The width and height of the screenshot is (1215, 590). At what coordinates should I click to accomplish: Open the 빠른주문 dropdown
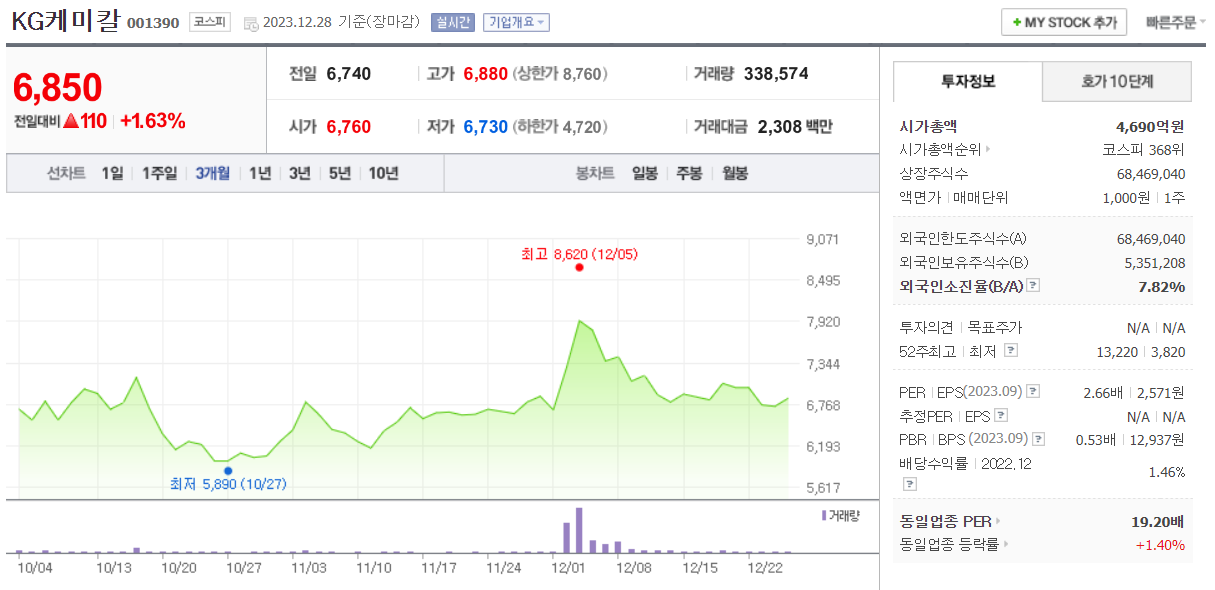tap(1175, 22)
